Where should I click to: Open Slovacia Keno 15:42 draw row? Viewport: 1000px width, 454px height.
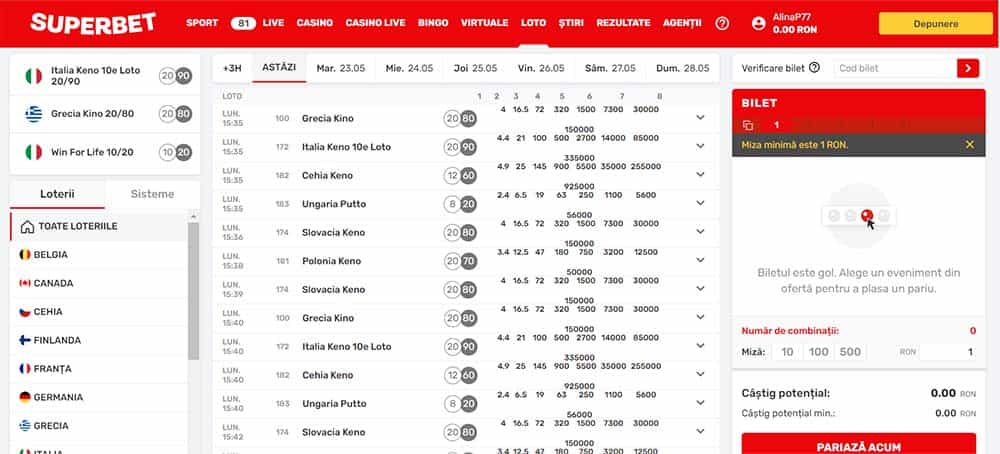click(x=466, y=432)
